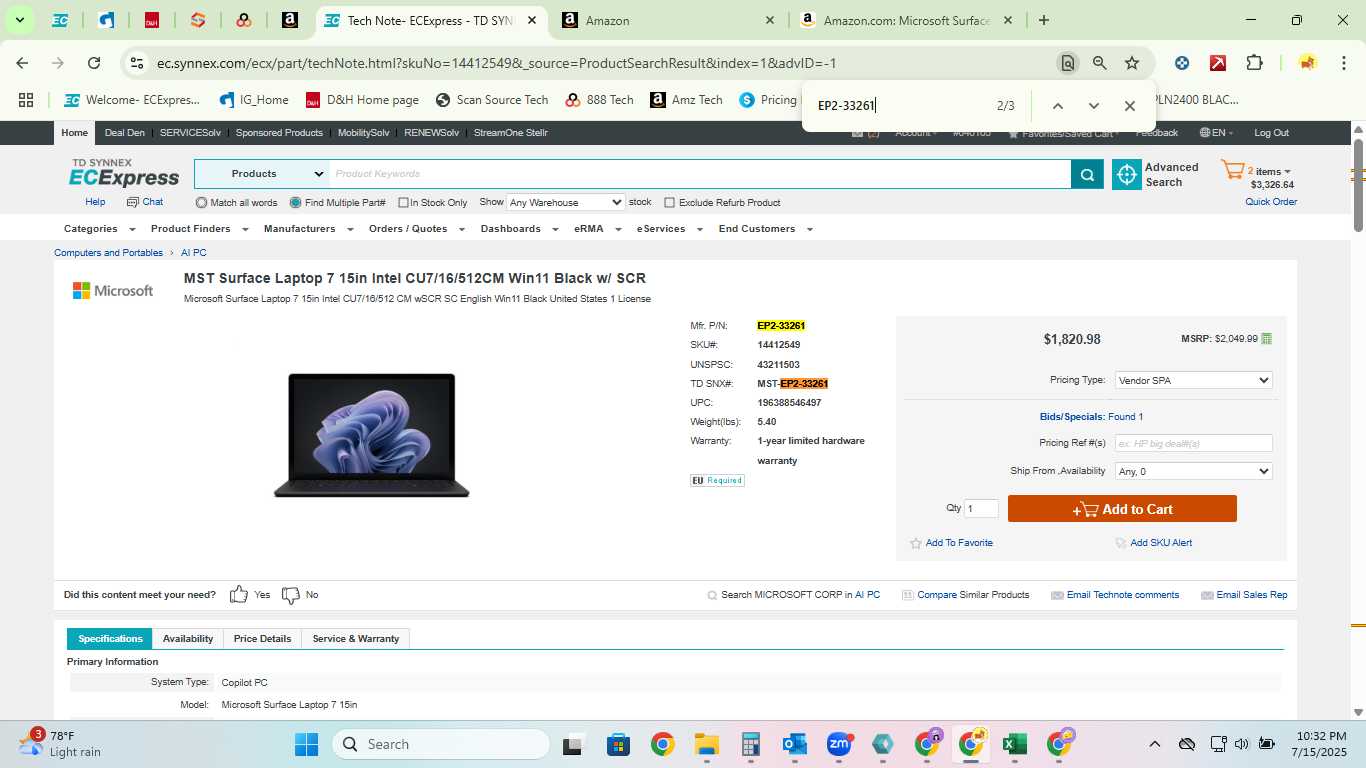Open Windows Start menu
This screenshot has width=1366, height=768.
[306, 745]
